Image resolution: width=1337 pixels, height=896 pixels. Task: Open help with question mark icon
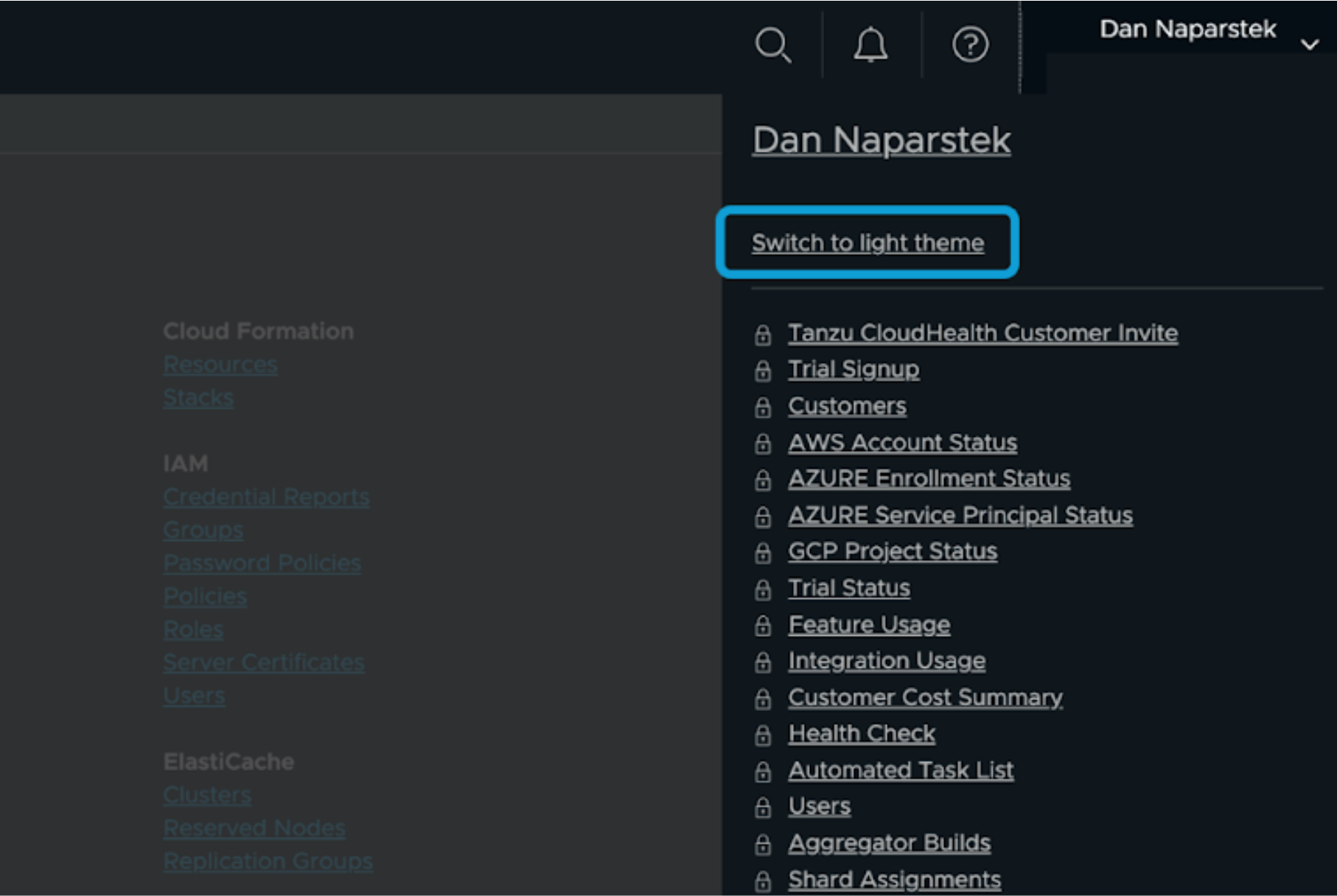(969, 44)
